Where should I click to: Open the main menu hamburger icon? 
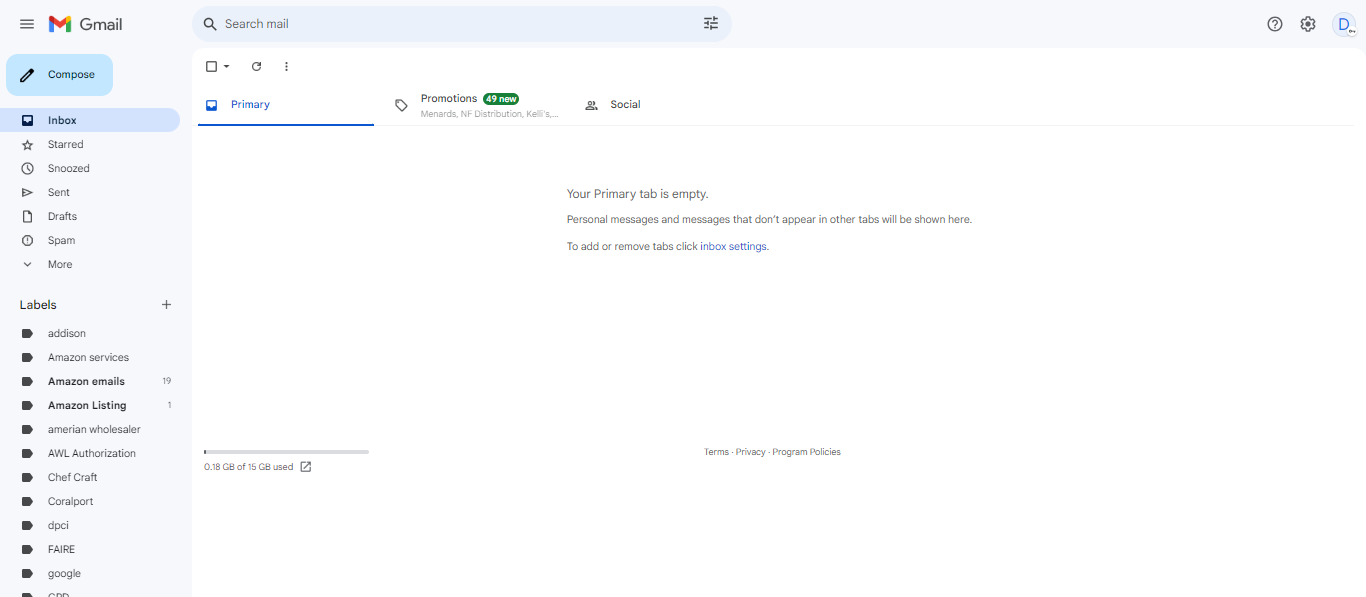[x=27, y=24]
